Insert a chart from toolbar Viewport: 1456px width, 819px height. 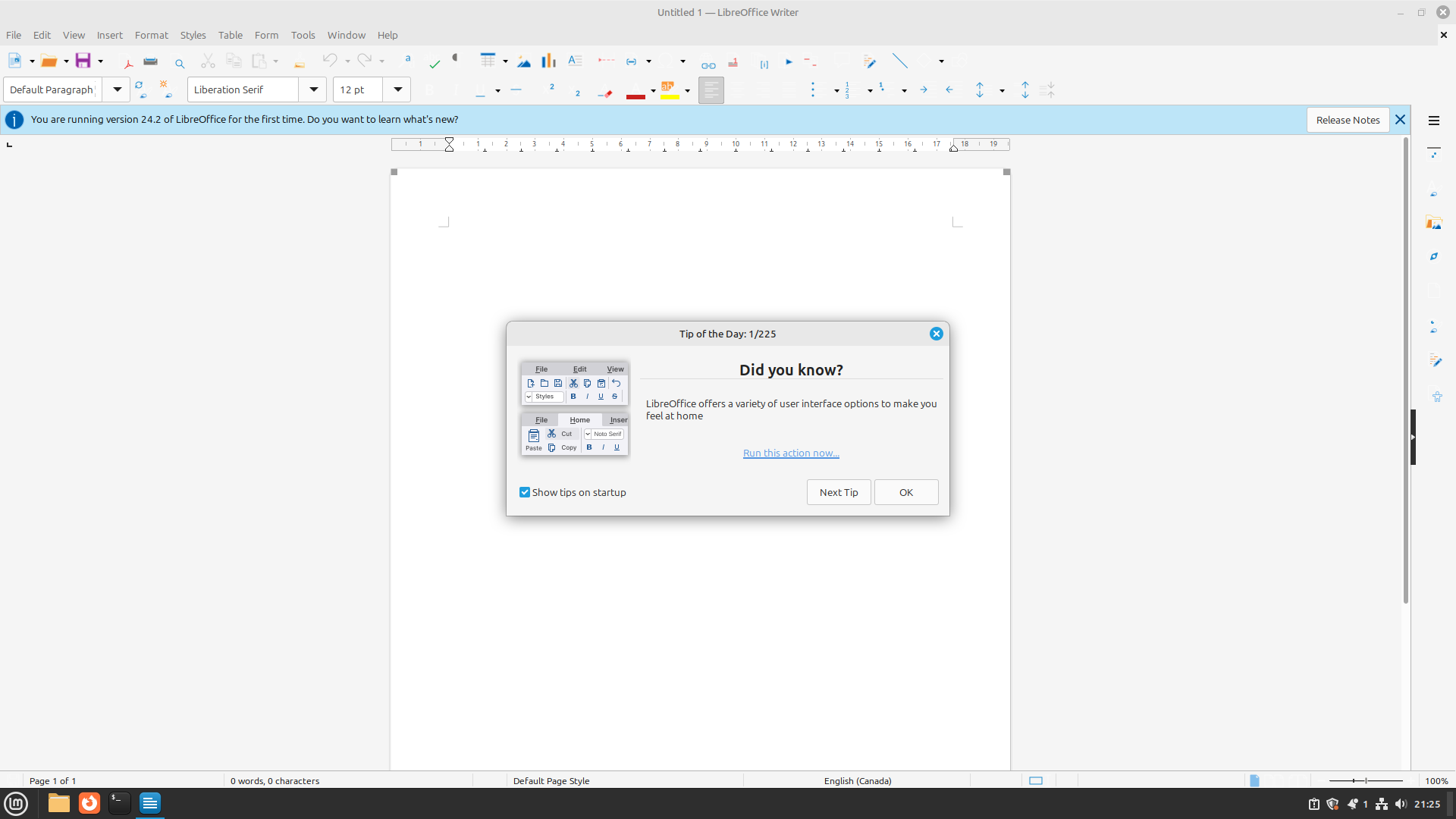pos(548,61)
